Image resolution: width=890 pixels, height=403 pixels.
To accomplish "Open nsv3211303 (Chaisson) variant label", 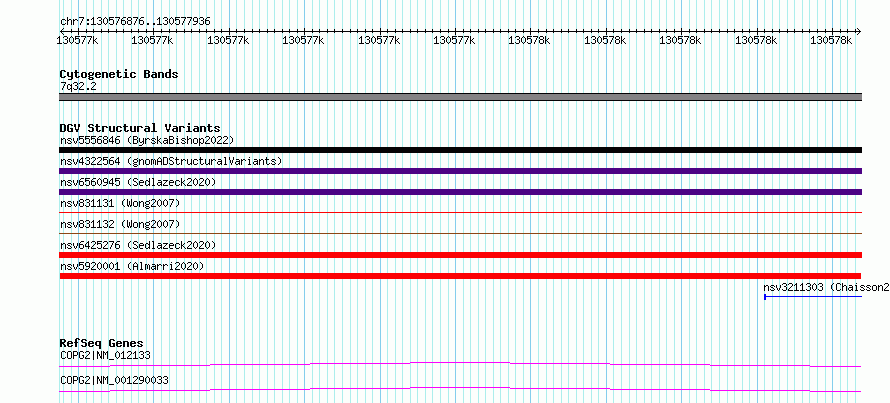I will [x=826, y=287].
